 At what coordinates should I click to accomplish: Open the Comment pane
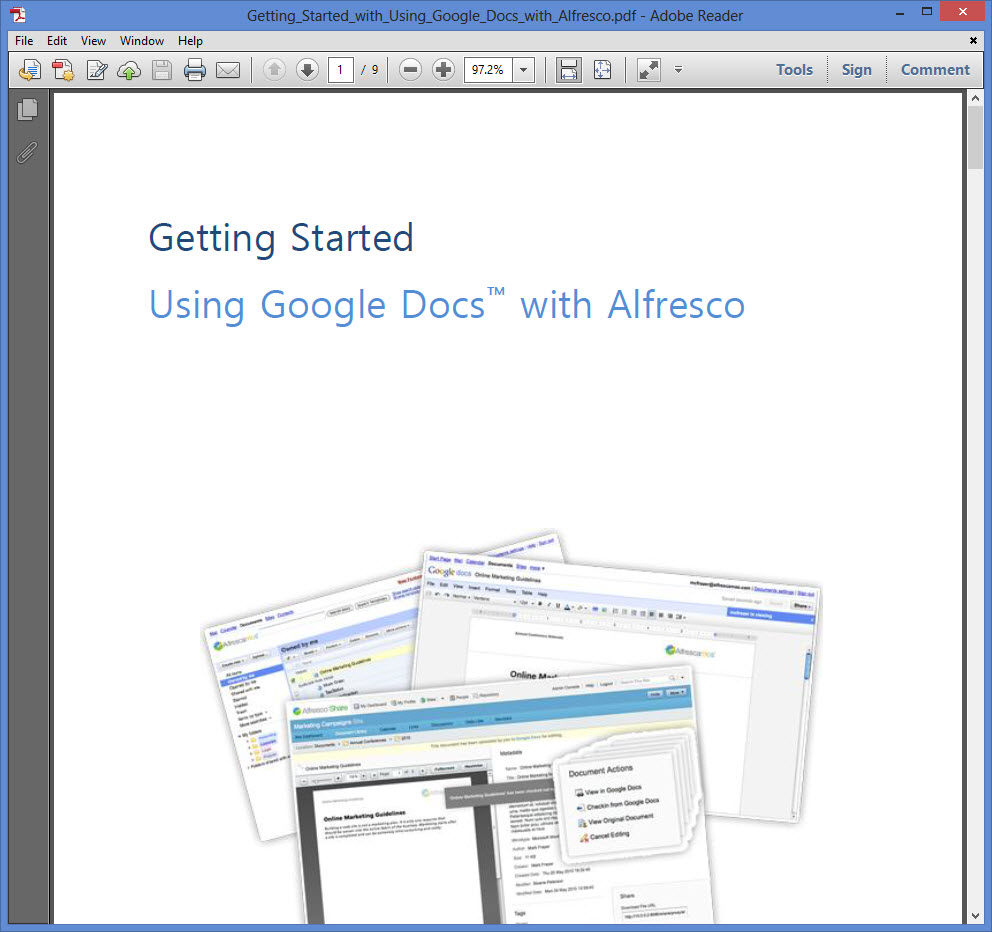tap(934, 69)
